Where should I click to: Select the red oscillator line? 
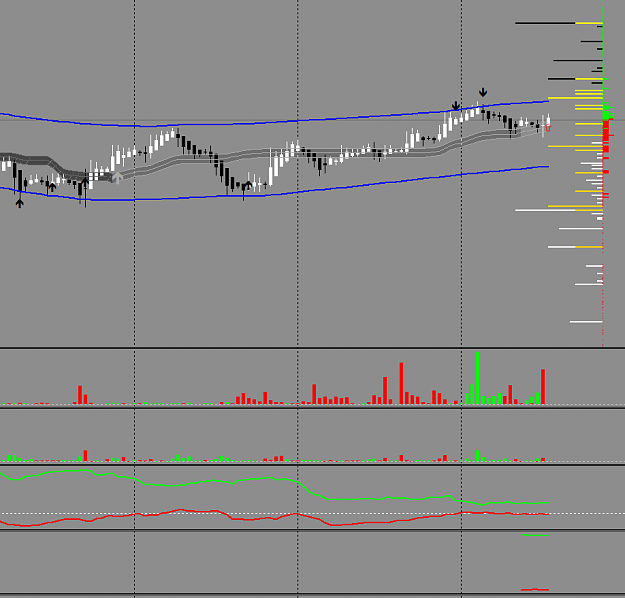275,517
